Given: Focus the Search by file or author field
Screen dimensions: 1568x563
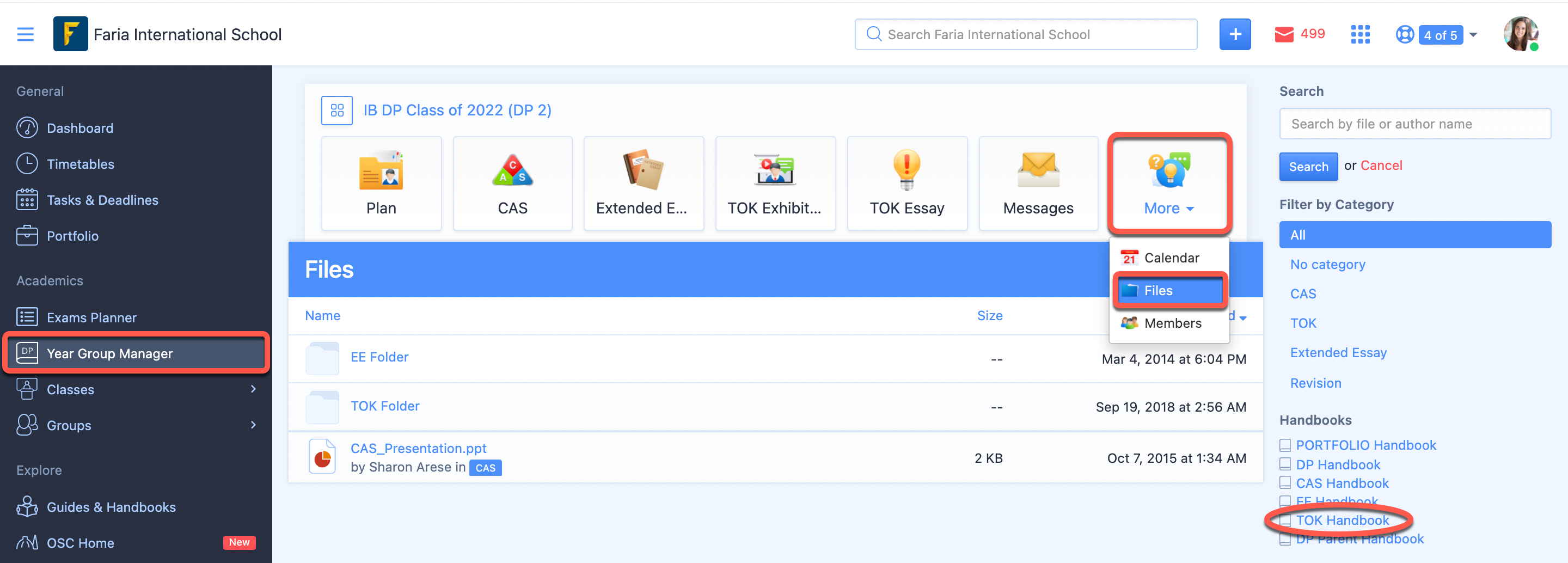Looking at the screenshot, I should coord(1414,124).
